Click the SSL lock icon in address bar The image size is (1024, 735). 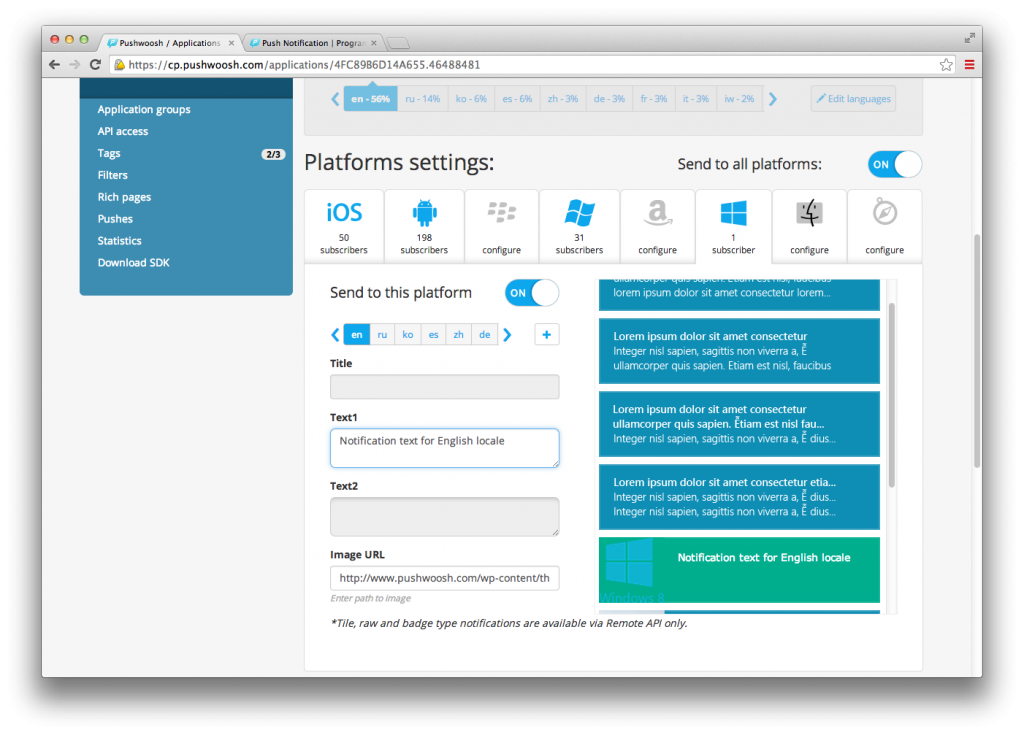pos(119,65)
